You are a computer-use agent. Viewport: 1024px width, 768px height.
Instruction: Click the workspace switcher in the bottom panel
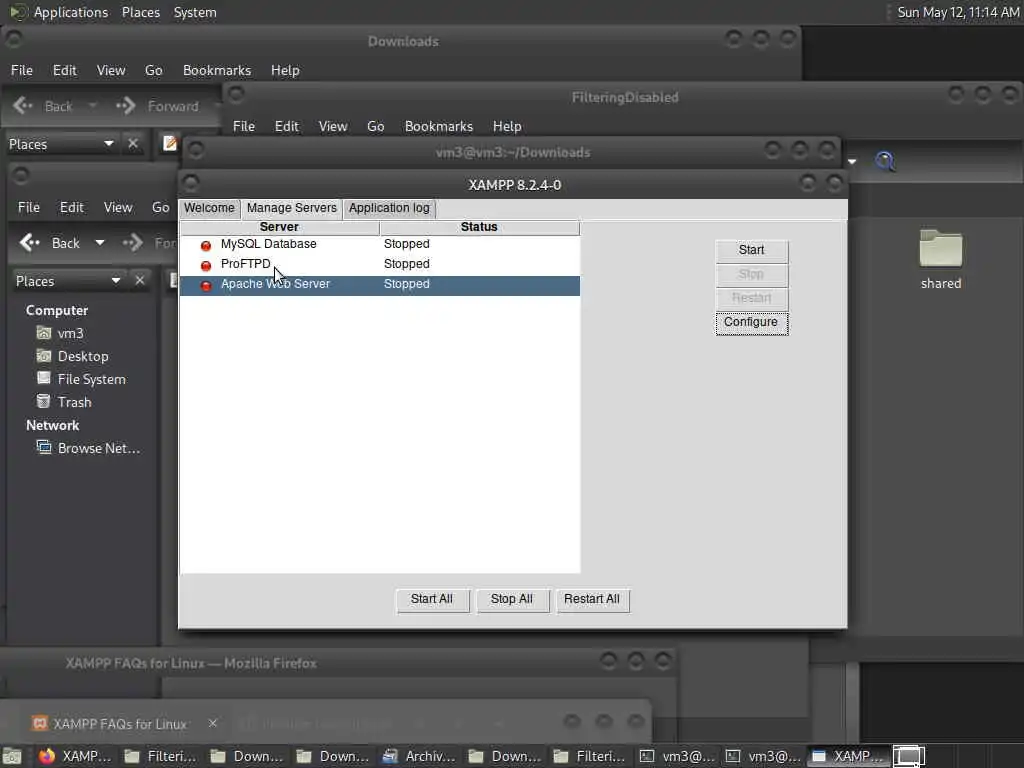tap(909, 756)
